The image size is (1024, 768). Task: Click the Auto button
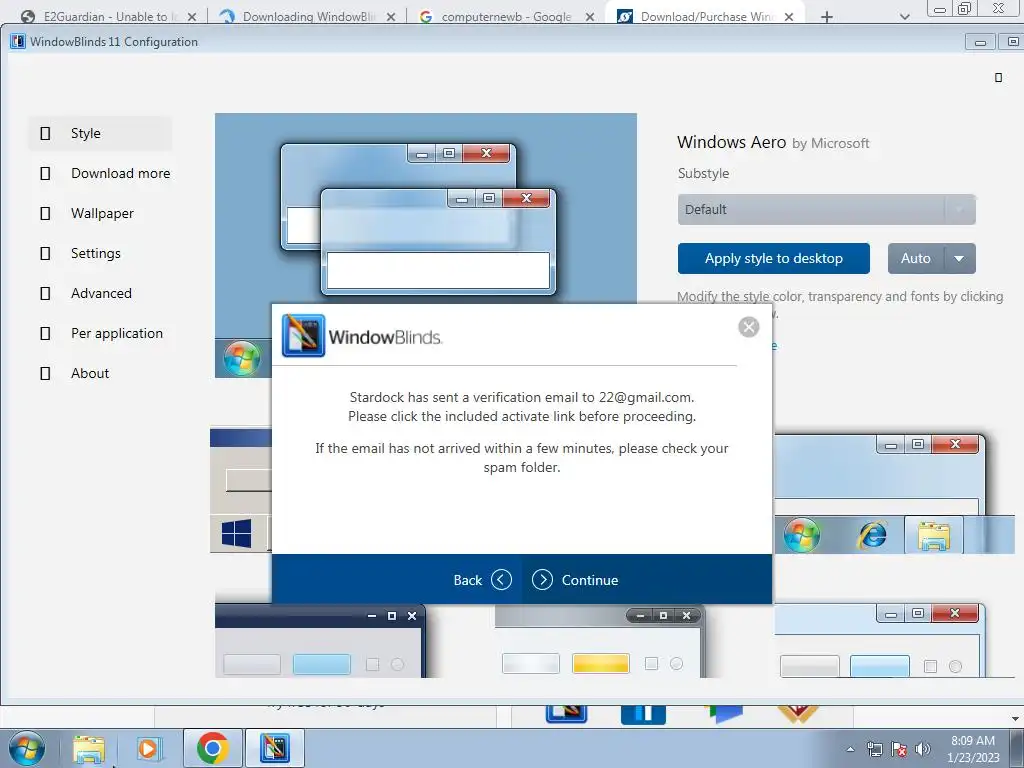(x=916, y=259)
